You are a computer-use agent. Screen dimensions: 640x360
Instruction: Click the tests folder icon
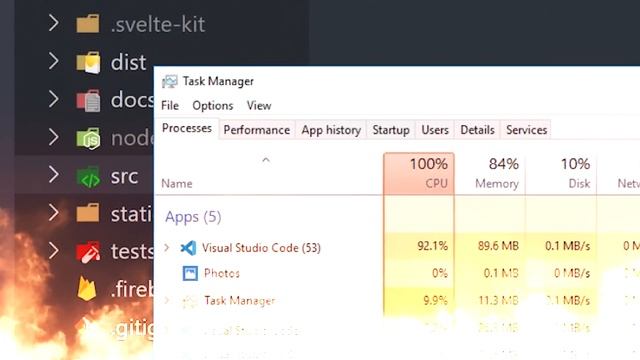pyautogui.click(x=88, y=252)
